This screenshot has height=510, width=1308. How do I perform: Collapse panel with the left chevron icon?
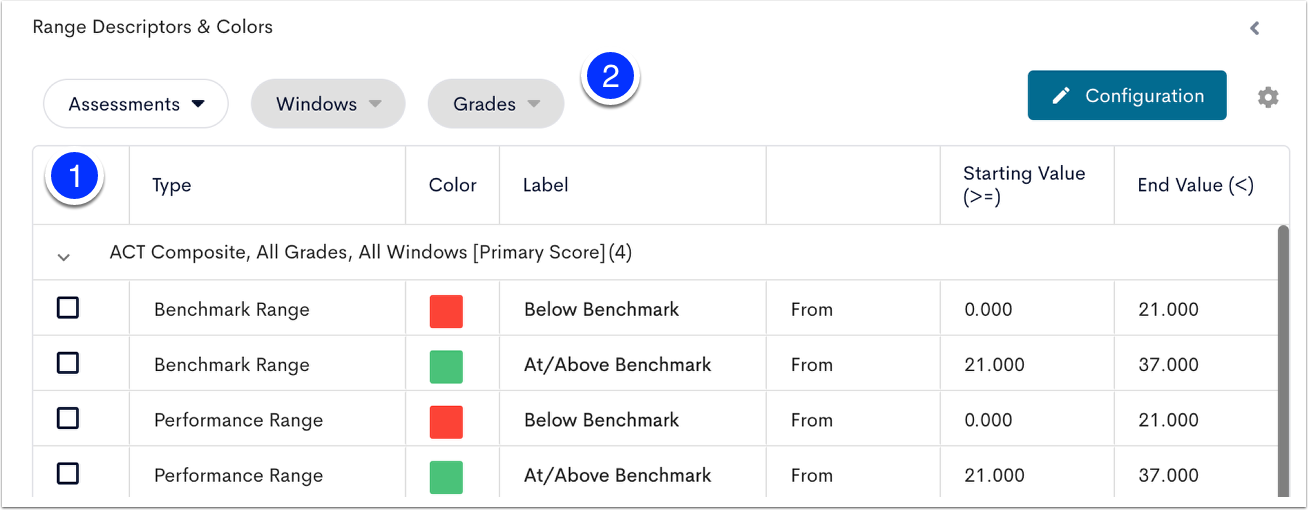(x=1254, y=28)
